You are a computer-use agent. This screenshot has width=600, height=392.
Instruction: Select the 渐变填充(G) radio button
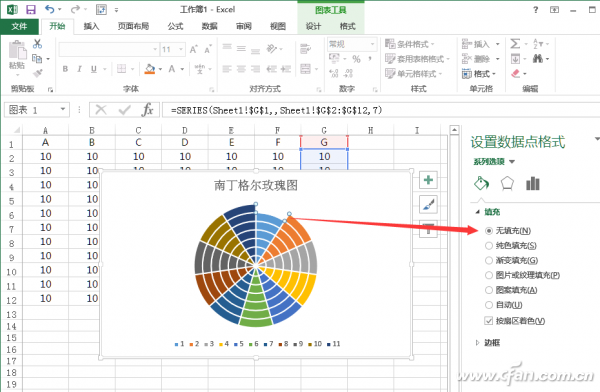point(489,260)
